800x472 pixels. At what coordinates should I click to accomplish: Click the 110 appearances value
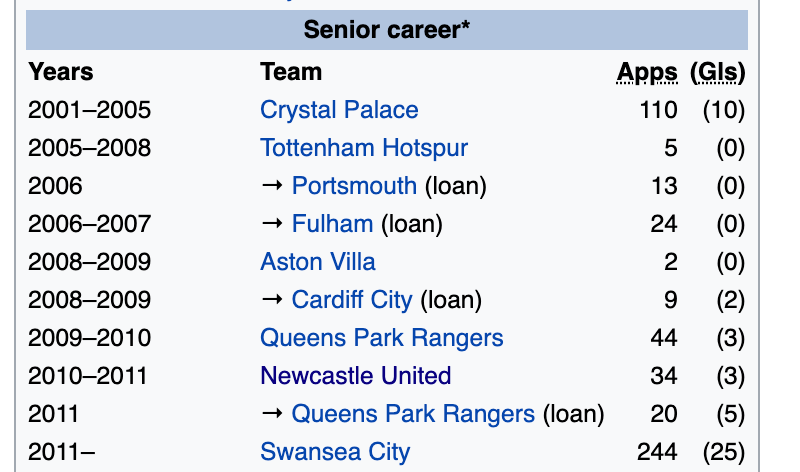tap(658, 110)
